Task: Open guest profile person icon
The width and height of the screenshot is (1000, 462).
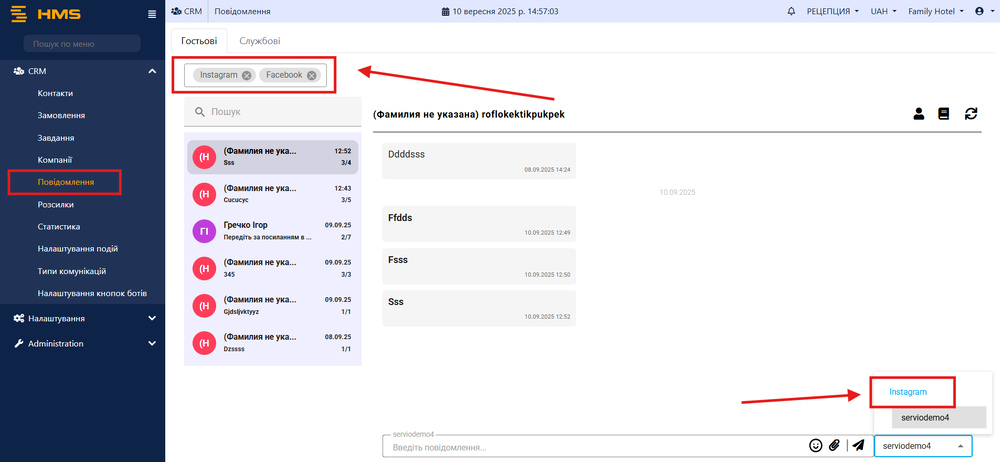Action: pyautogui.click(x=918, y=114)
